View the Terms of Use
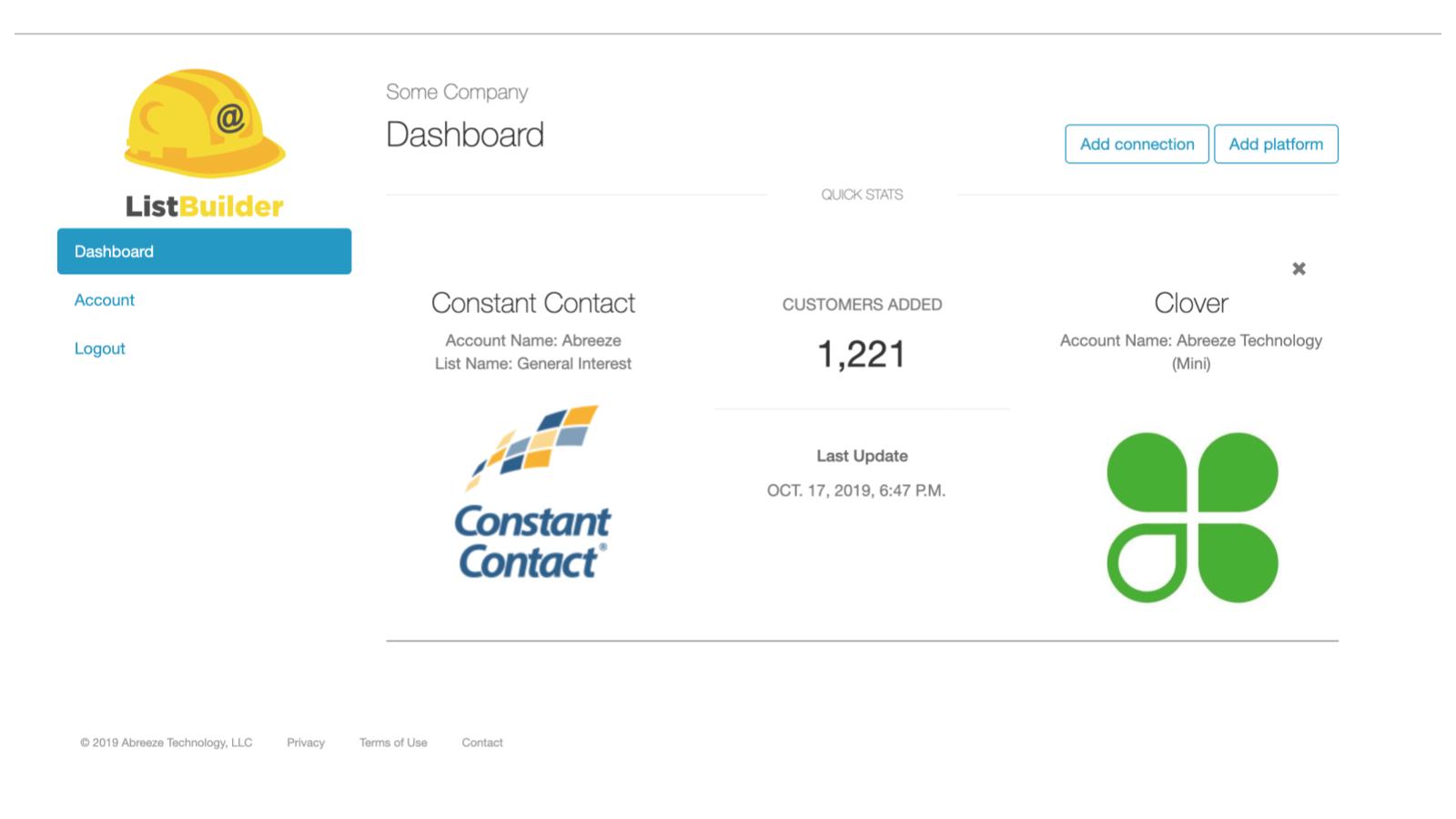This screenshot has height=819, width=1456. [393, 743]
